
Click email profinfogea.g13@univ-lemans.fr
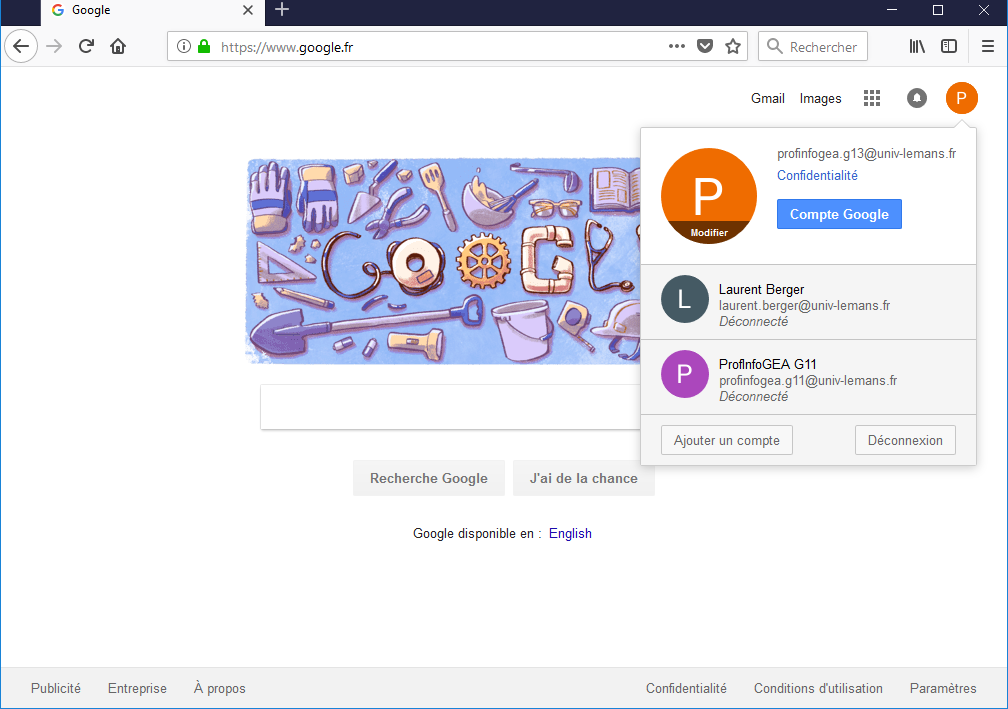pyautogui.click(x=866, y=154)
